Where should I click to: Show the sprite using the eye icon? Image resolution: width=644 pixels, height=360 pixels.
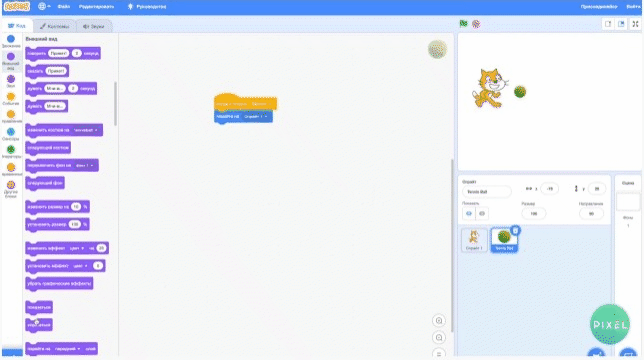click(x=469, y=213)
